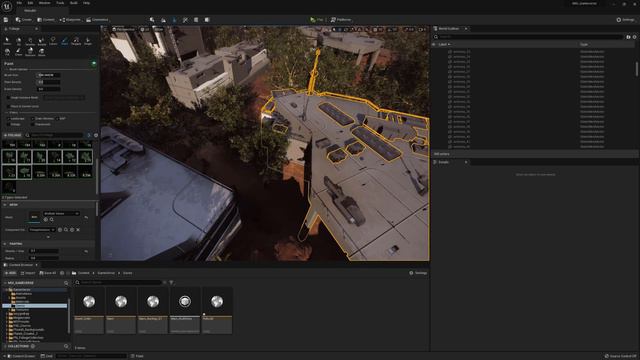Open the Edit menu

click(x=30, y=3)
